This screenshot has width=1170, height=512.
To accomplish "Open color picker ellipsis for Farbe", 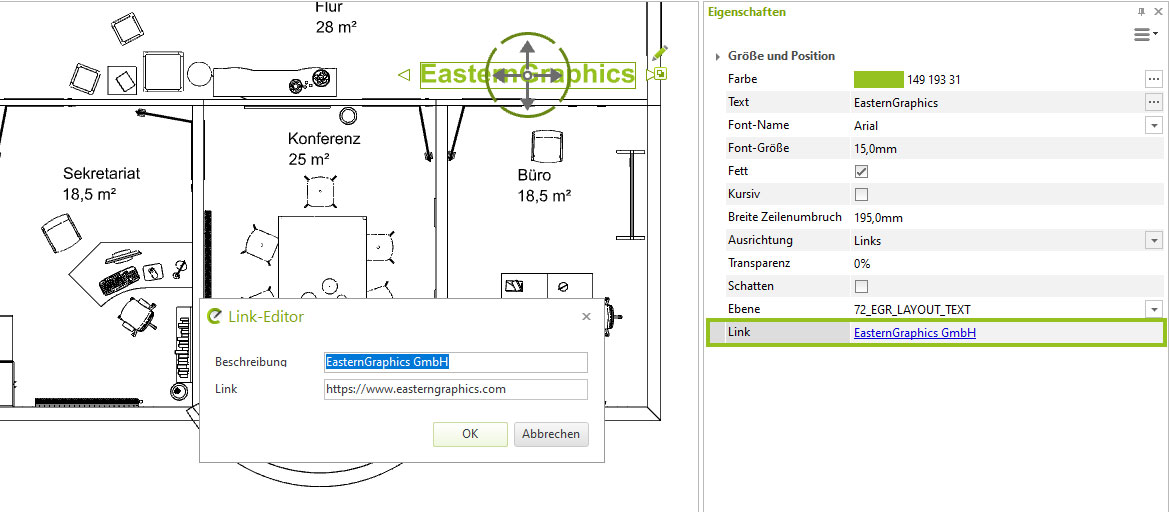I will (x=1154, y=78).
